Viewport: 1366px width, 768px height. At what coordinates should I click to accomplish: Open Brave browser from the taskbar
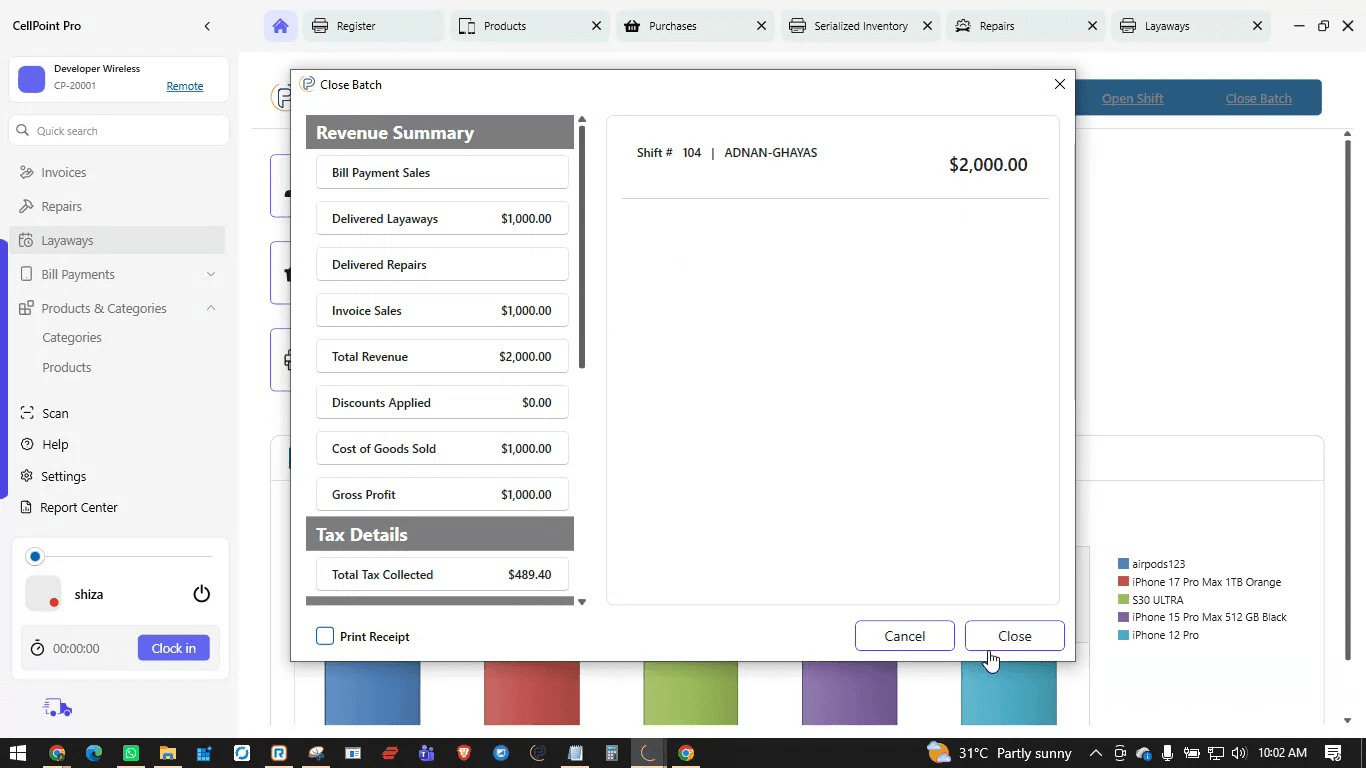click(464, 753)
